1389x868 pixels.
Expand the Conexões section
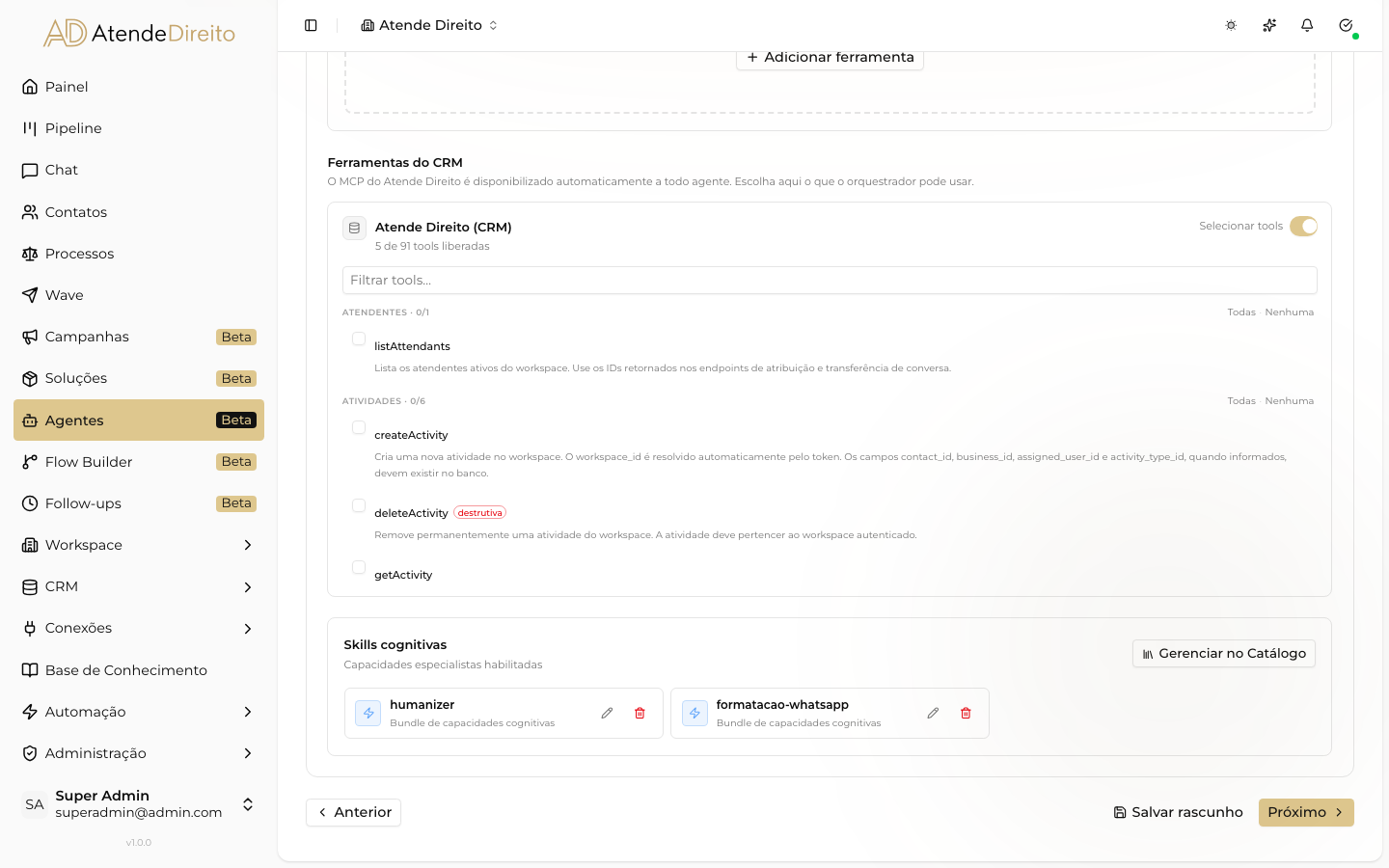(x=139, y=628)
